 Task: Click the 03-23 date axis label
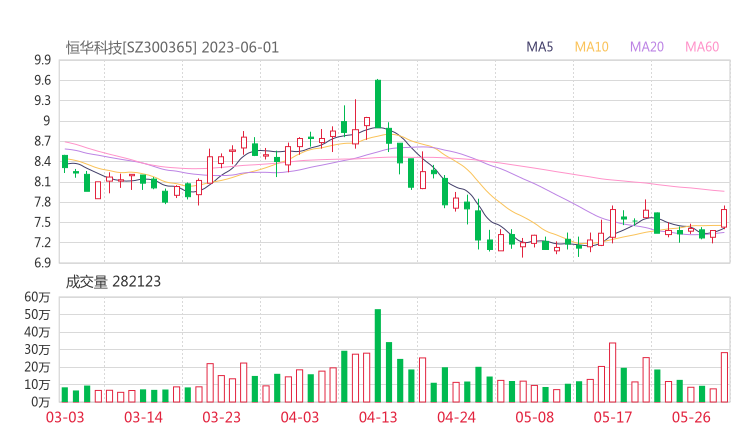click(x=221, y=417)
